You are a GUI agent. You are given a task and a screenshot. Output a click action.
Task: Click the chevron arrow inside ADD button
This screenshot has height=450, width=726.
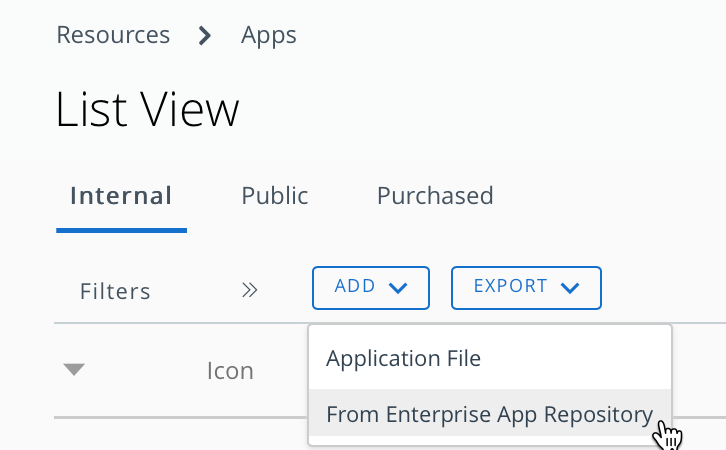click(398, 288)
